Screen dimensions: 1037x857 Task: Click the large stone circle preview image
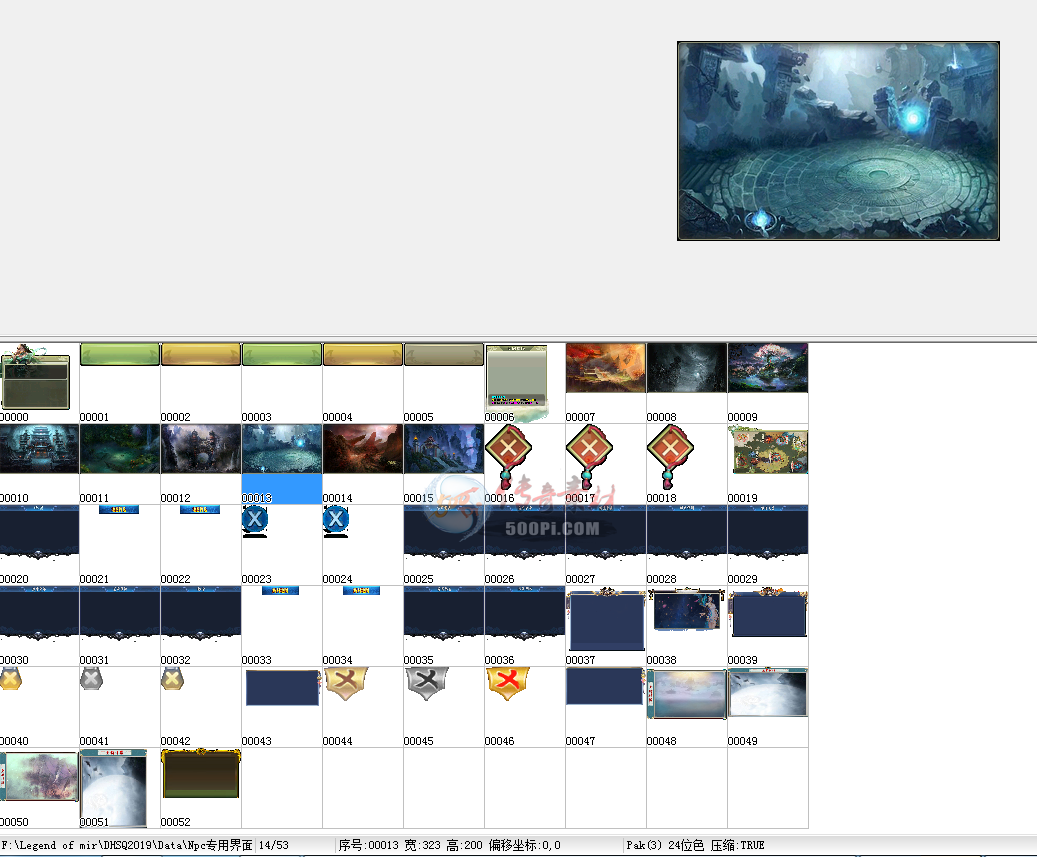[x=838, y=141]
